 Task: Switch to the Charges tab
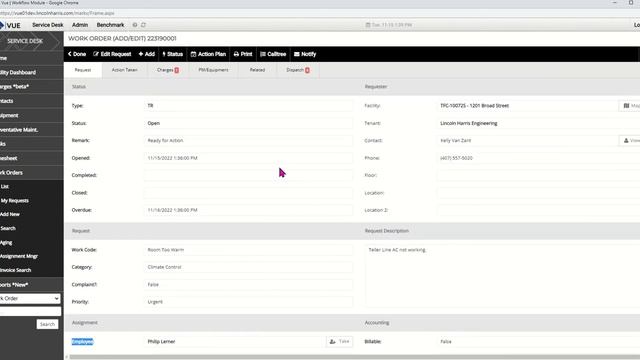(x=168, y=70)
